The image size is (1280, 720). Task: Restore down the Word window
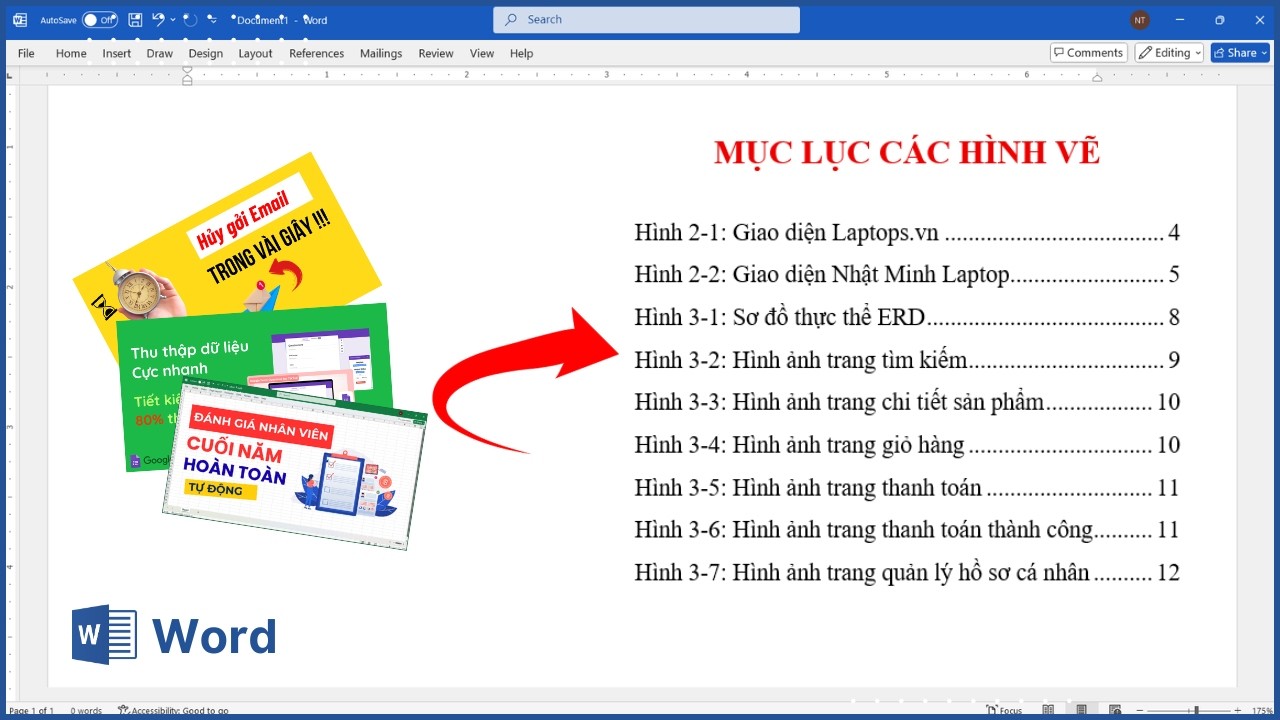click(x=1219, y=20)
